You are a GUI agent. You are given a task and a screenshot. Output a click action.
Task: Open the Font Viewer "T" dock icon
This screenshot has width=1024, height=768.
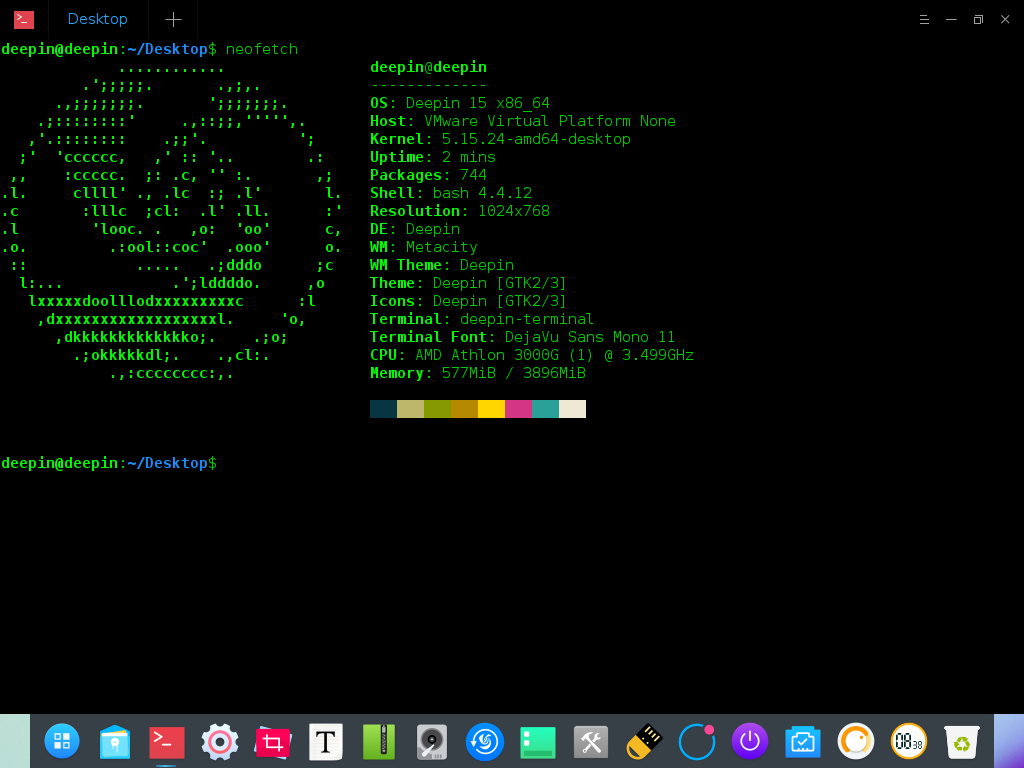pos(325,742)
